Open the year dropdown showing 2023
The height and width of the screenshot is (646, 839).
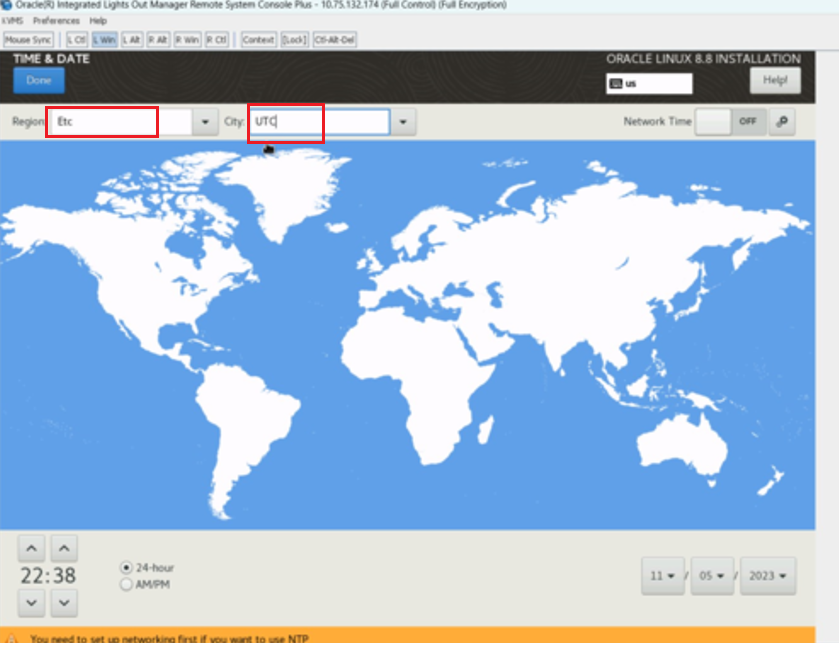[768, 576]
